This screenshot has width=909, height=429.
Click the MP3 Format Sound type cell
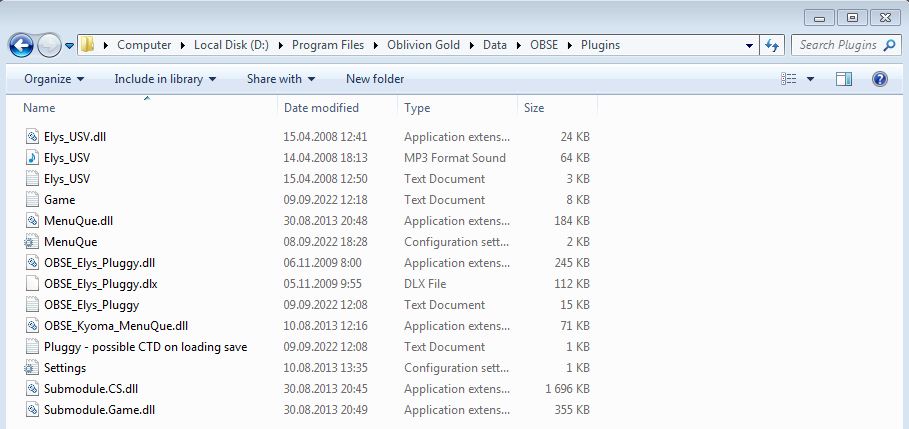(x=454, y=158)
